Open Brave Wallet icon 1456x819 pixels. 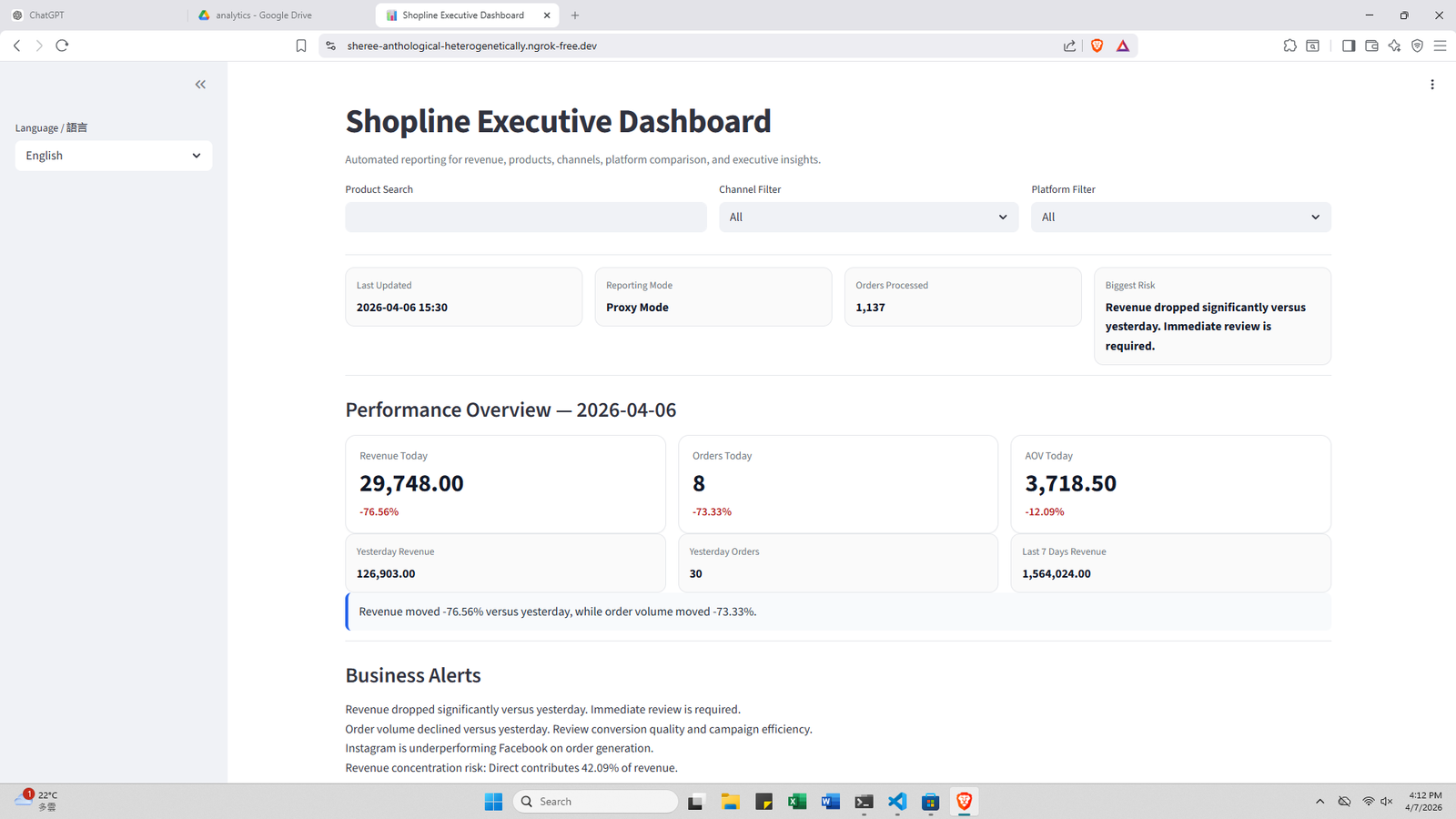pyautogui.click(x=1371, y=45)
